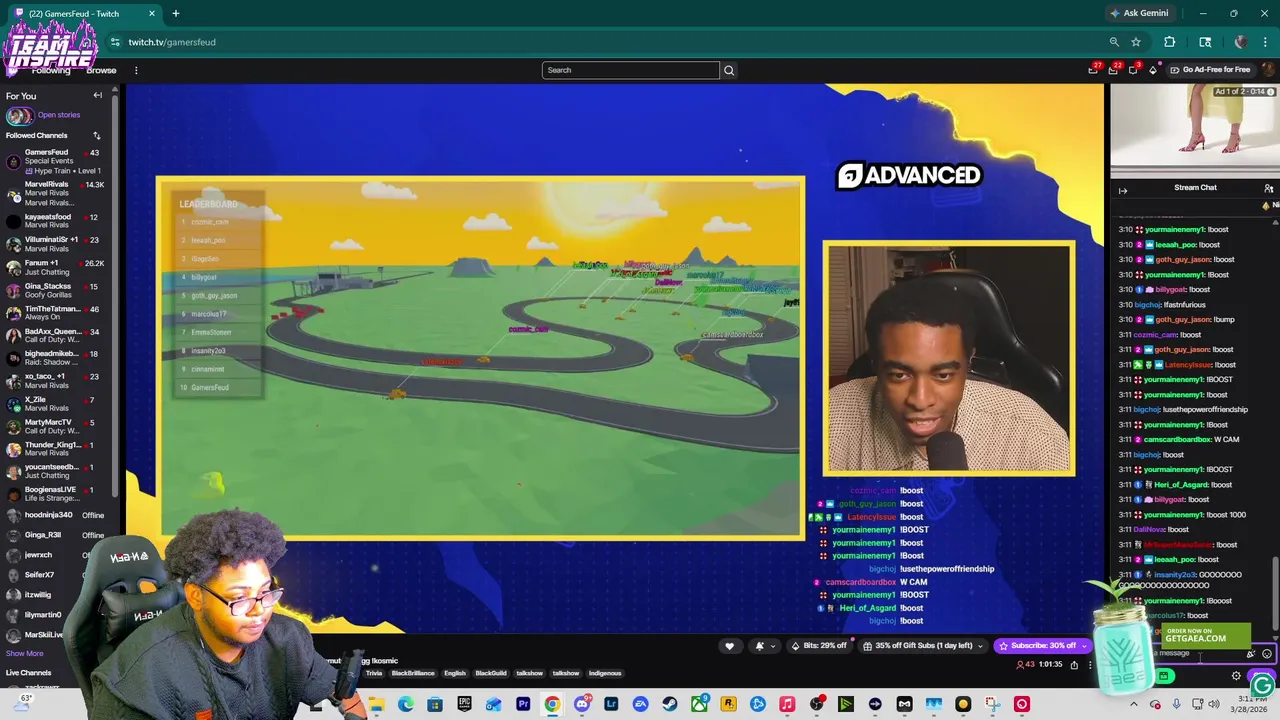The image size is (1280, 720).
Task: Open the Twitch user avatar menu
Action: [x=1267, y=70]
